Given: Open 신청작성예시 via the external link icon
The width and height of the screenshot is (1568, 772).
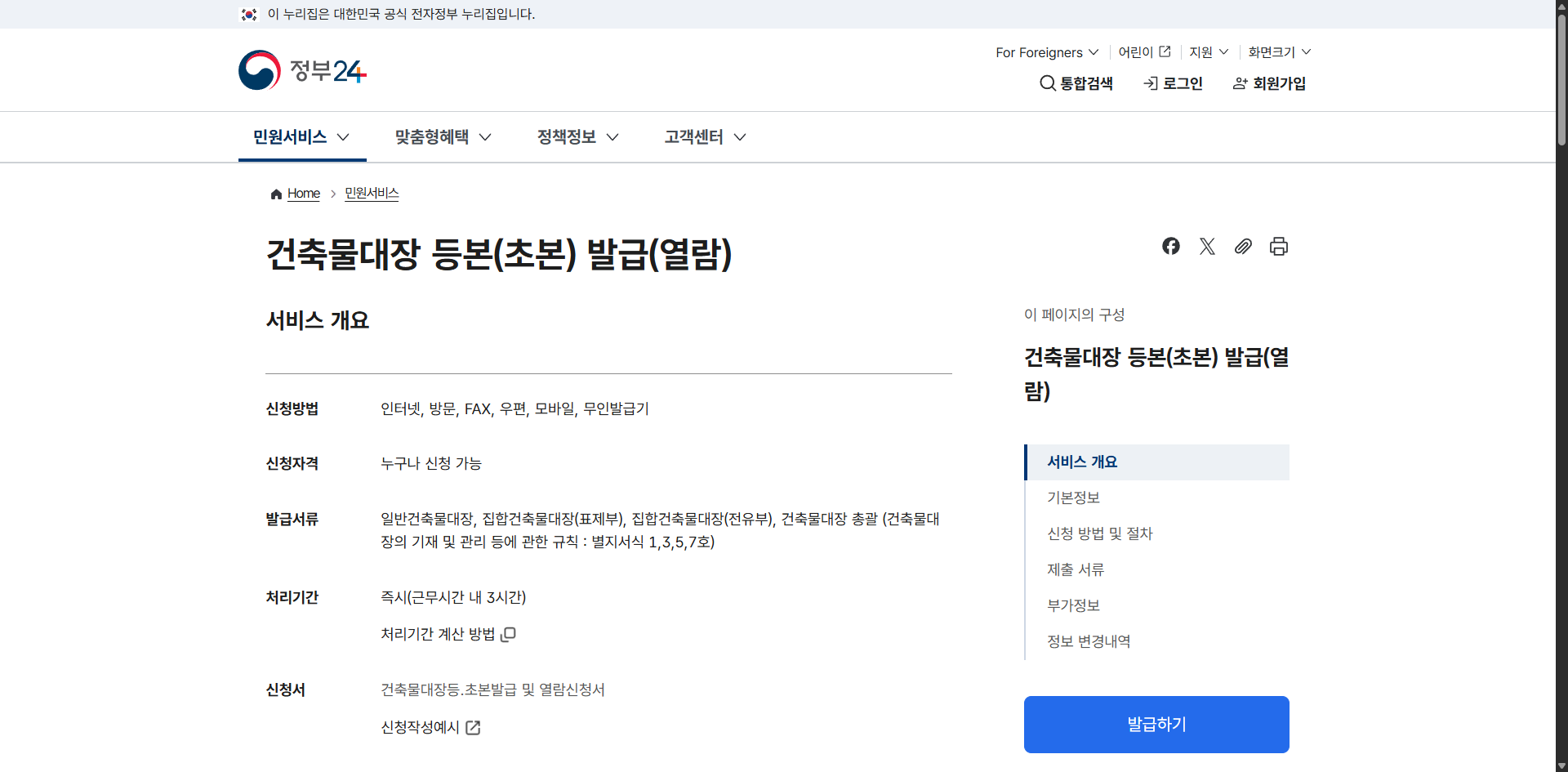Looking at the screenshot, I should [x=473, y=727].
